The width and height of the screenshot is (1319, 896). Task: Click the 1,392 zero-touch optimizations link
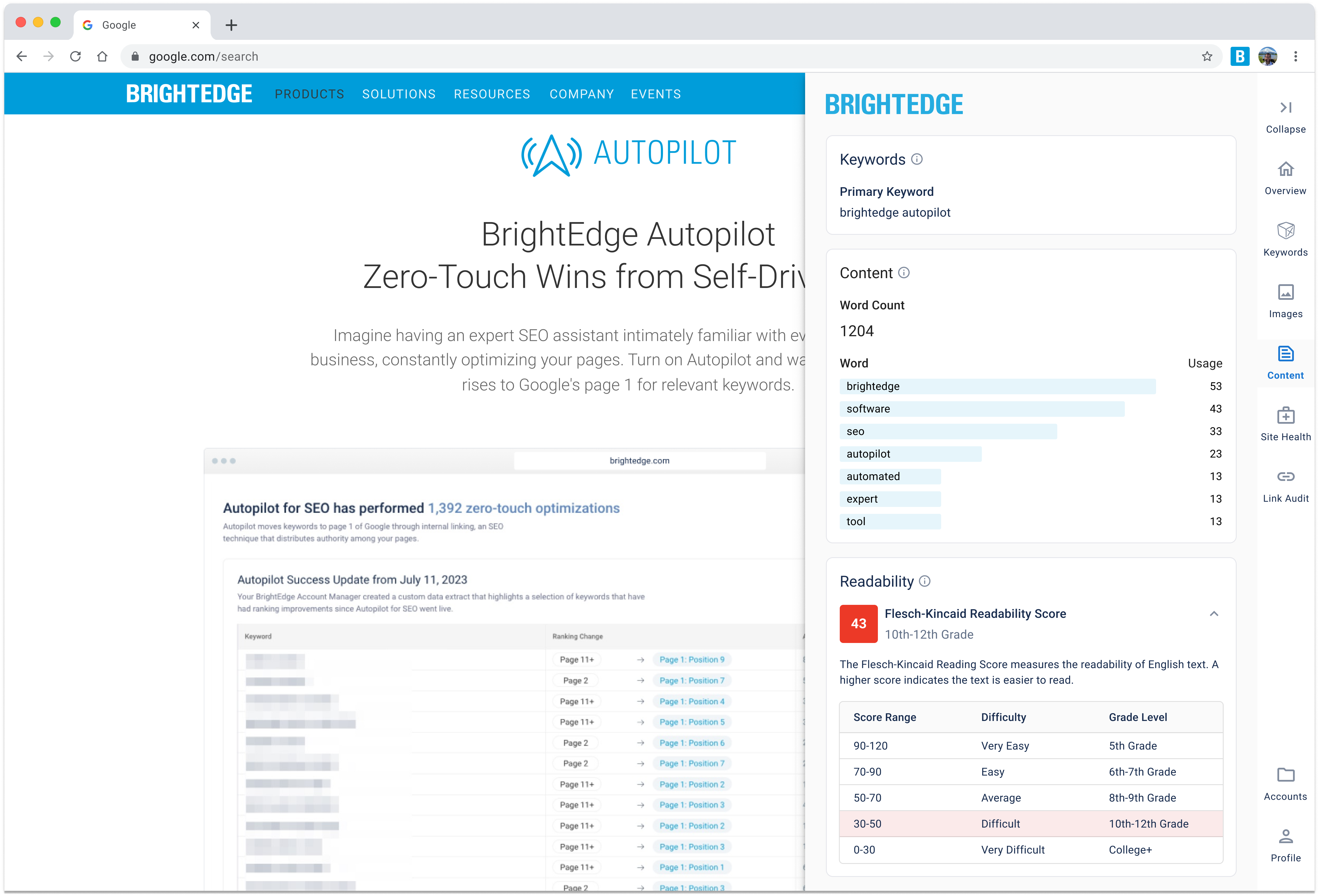click(x=523, y=508)
